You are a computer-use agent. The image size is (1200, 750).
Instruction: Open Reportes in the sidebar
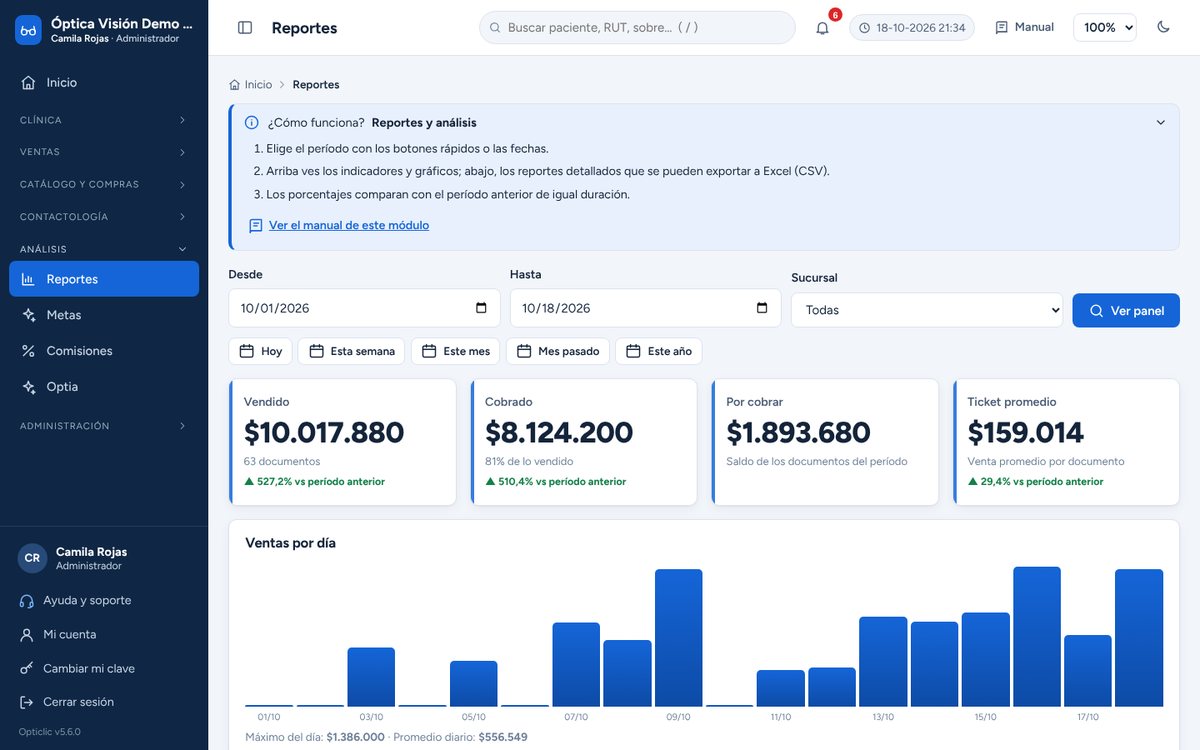tap(104, 279)
